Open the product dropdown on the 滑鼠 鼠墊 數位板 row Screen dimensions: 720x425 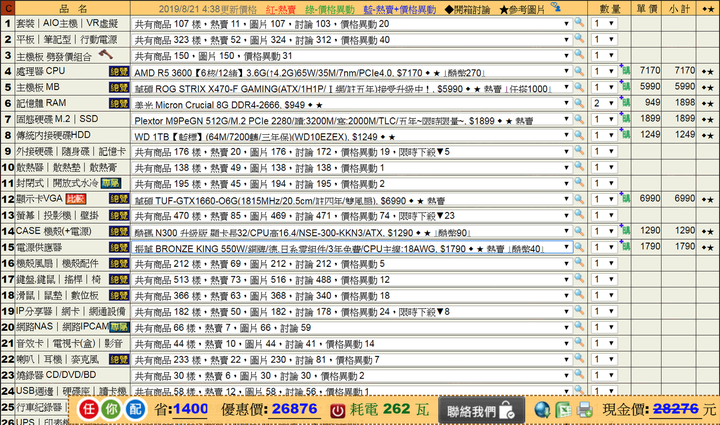[352, 296]
